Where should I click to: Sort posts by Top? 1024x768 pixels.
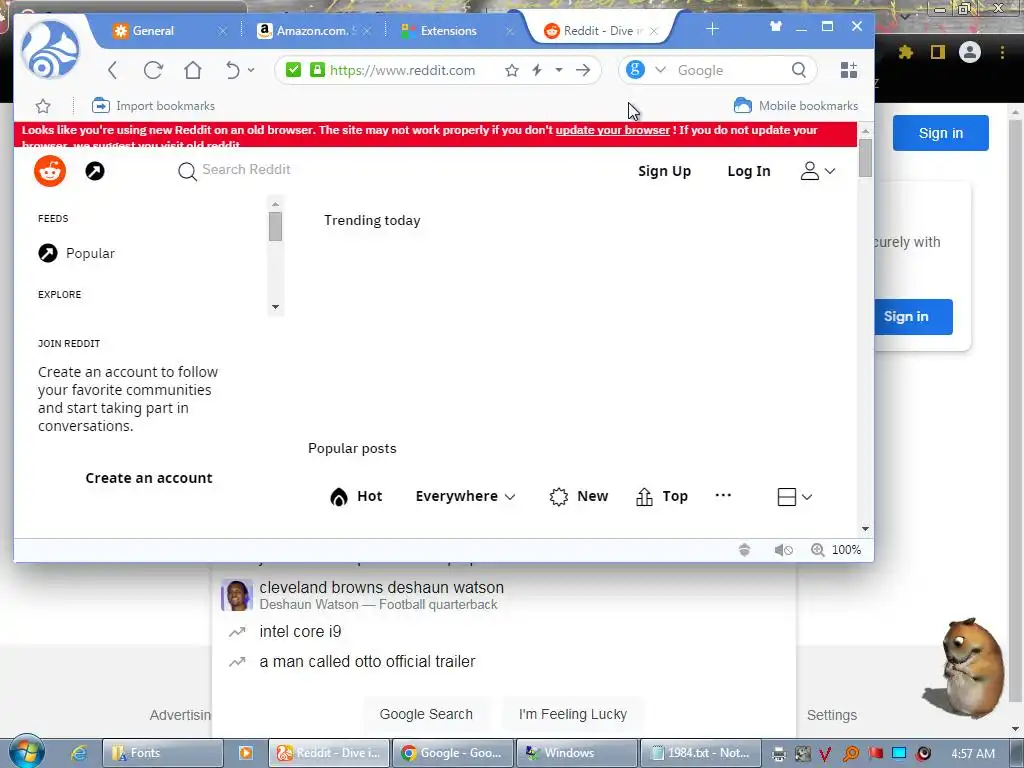click(662, 496)
